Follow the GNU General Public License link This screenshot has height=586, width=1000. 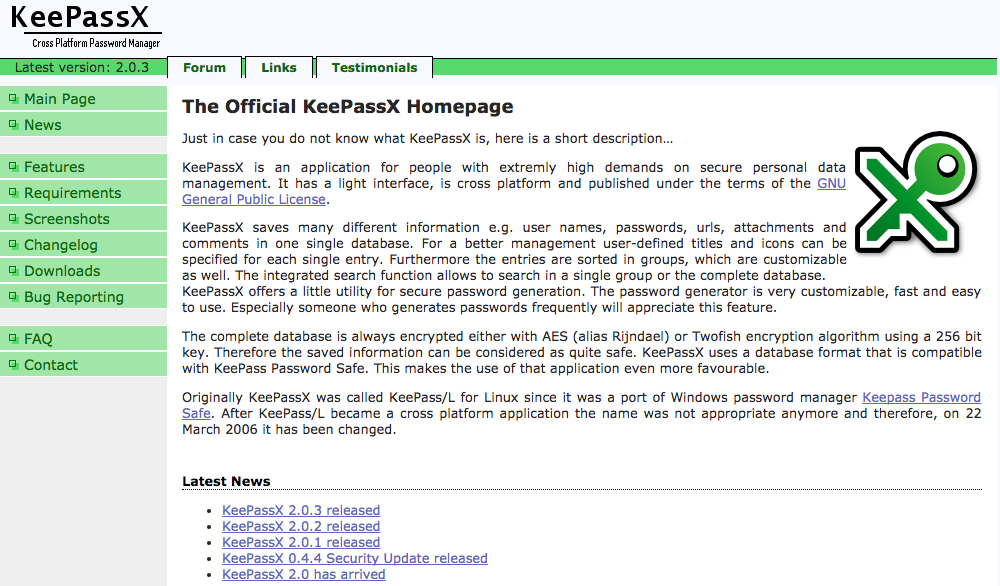click(x=254, y=200)
